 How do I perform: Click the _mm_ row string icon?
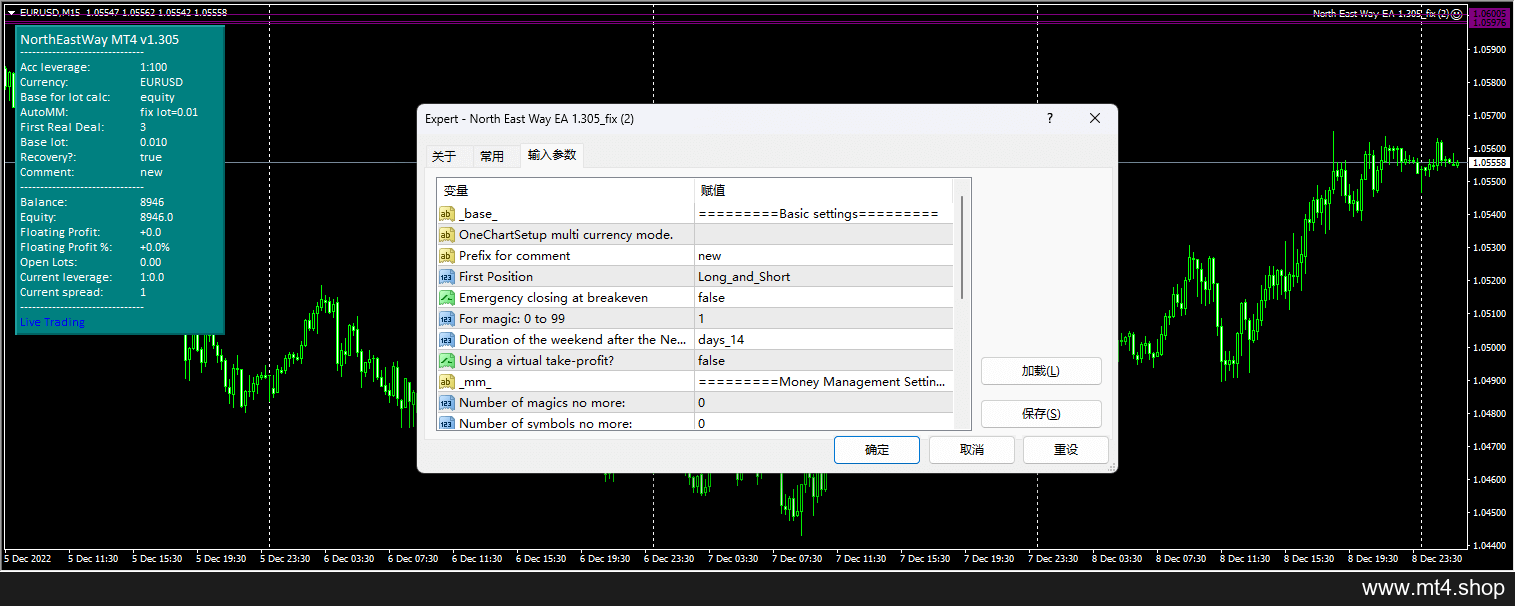pos(447,382)
